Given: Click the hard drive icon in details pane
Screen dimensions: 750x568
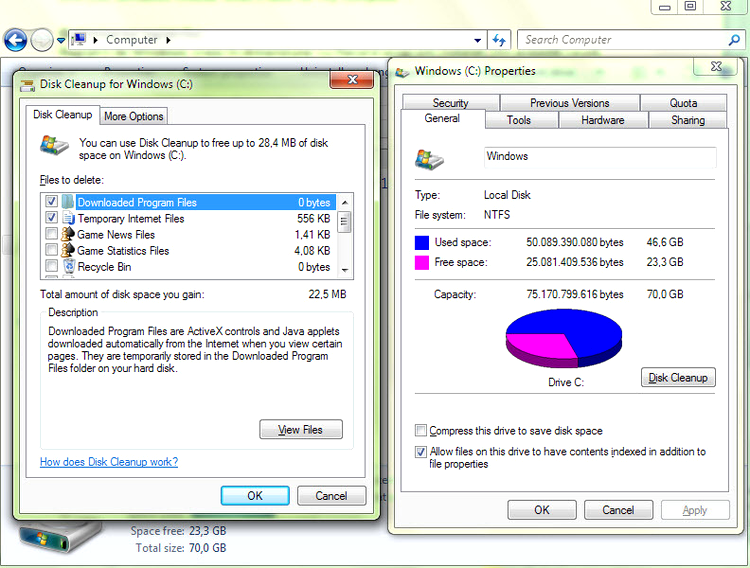Looking at the screenshot, I should (61, 537).
